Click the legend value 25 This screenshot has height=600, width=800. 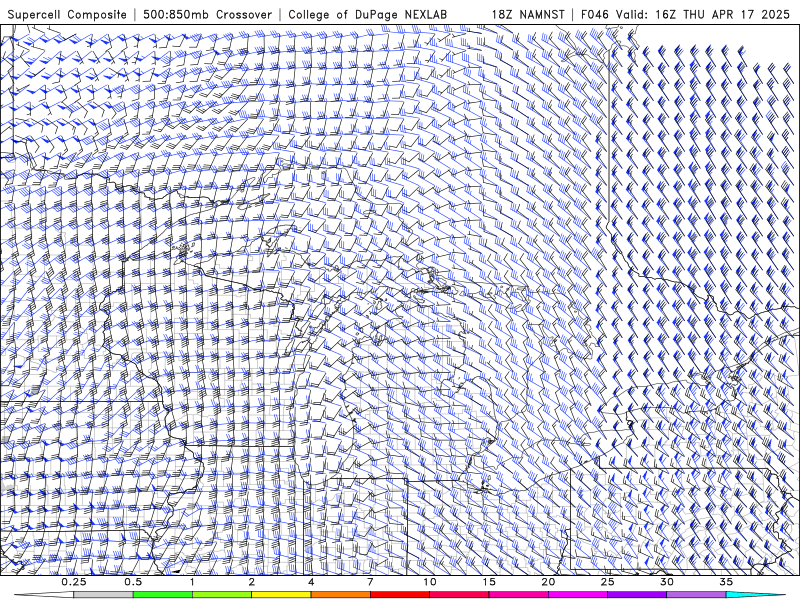[x=608, y=582]
